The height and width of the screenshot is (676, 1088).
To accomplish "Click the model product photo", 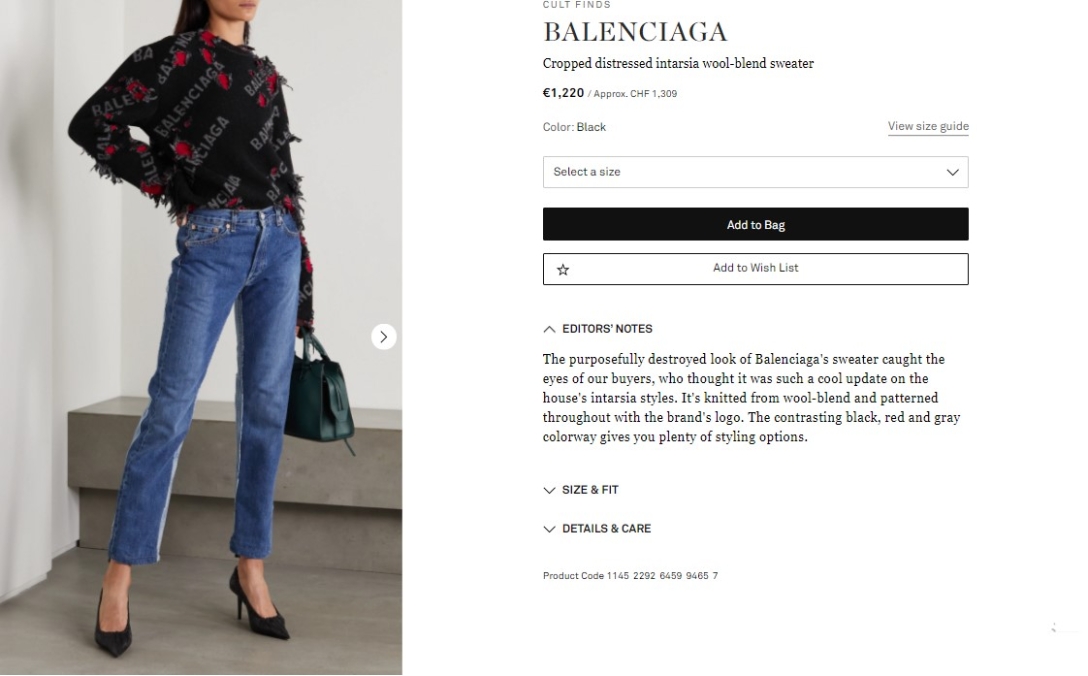I will coord(201,337).
